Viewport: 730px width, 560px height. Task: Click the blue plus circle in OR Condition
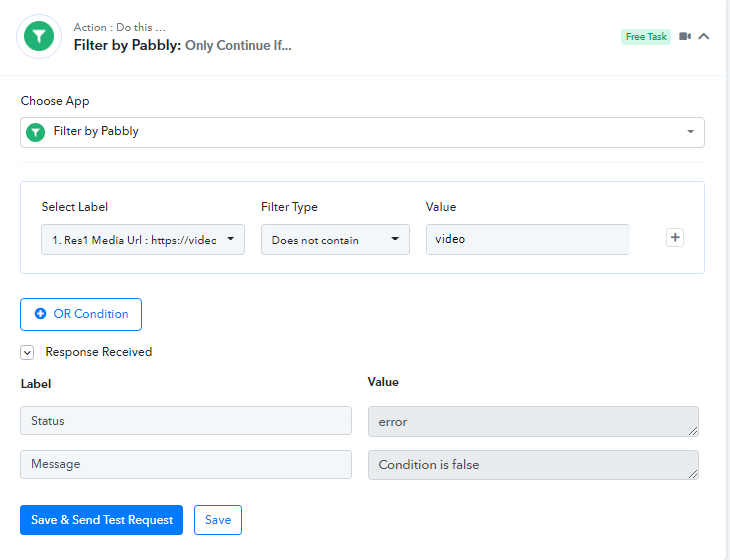[41, 314]
